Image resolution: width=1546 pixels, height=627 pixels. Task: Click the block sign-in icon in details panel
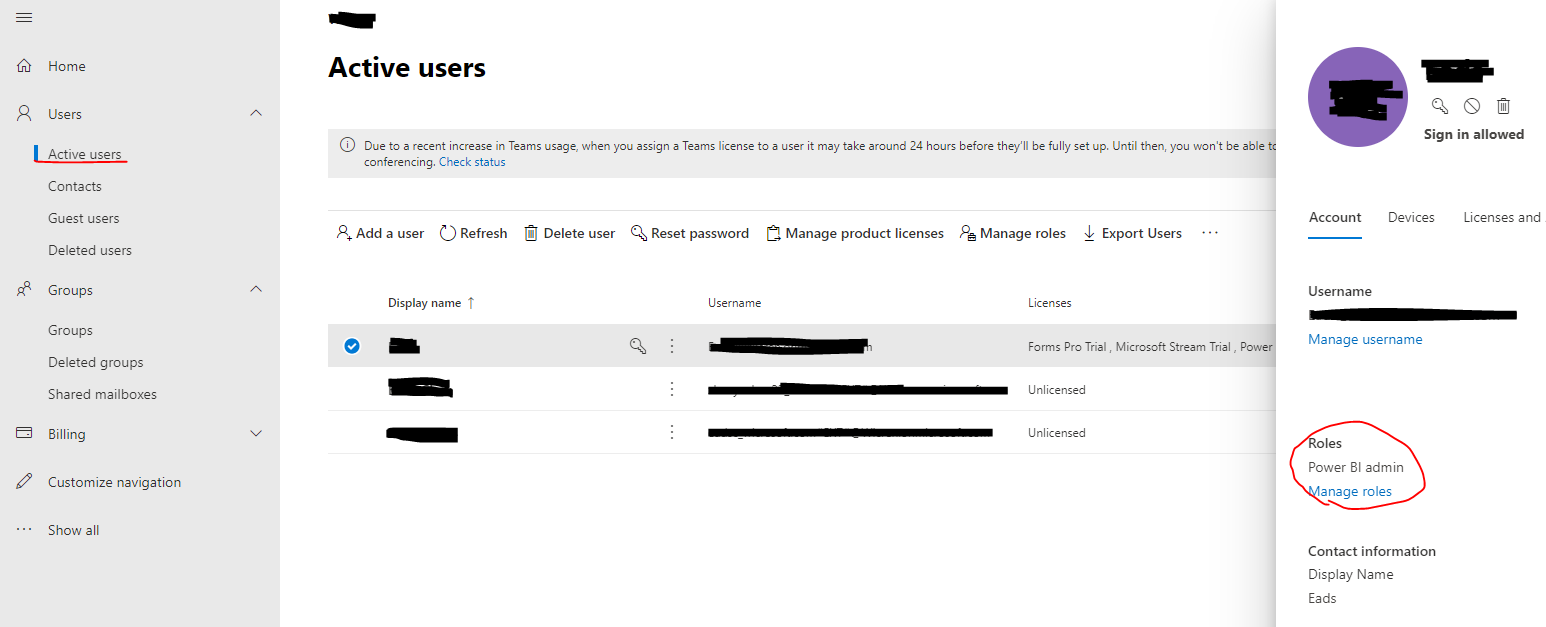point(1471,105)
